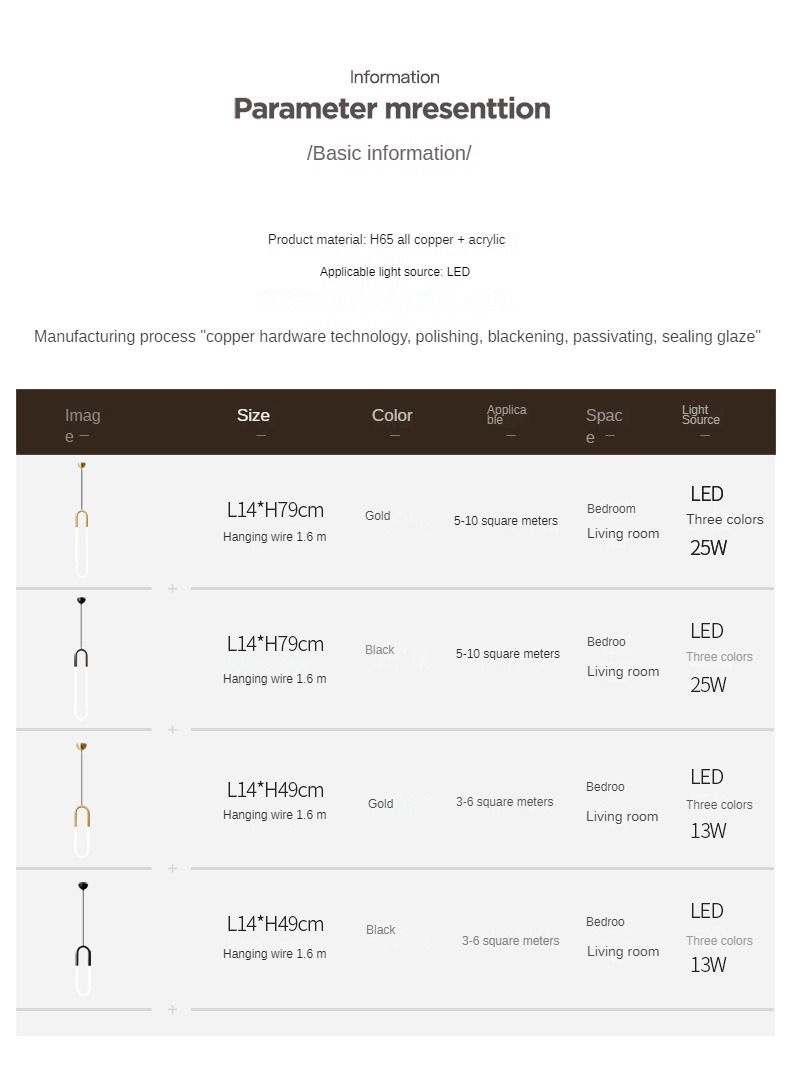
Task: Click the Manufacturing process description text
Action: [397, 337]
